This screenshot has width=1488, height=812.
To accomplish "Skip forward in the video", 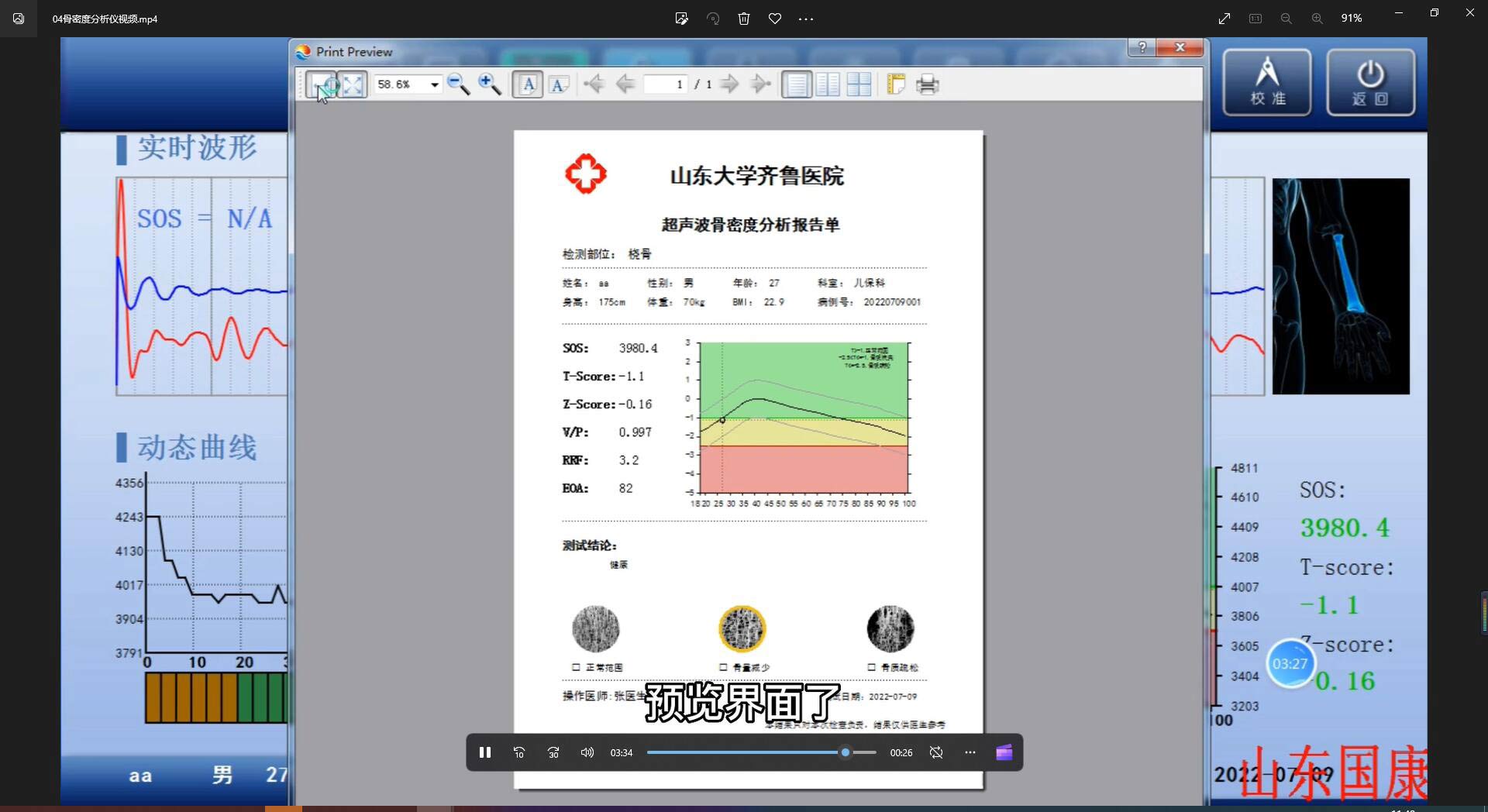I will tap(553, 752).
